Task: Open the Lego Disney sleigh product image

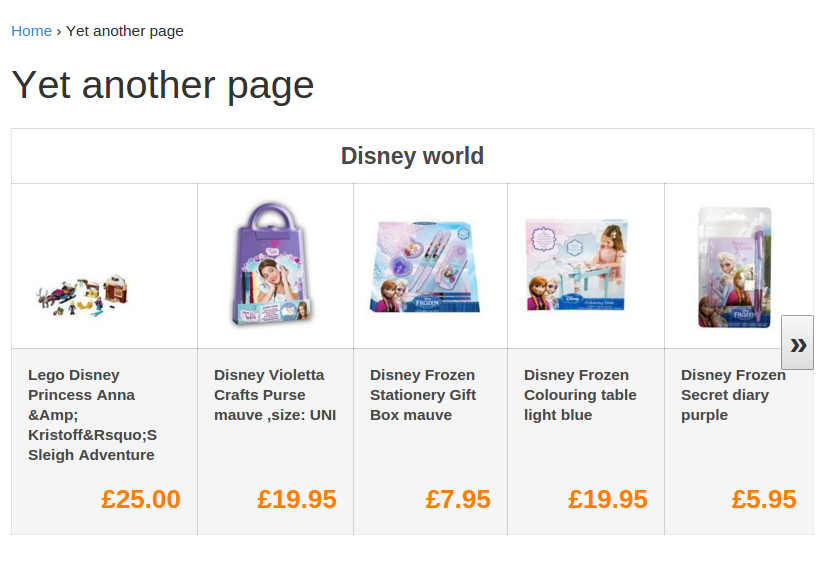Action: (x=82, y=296)
